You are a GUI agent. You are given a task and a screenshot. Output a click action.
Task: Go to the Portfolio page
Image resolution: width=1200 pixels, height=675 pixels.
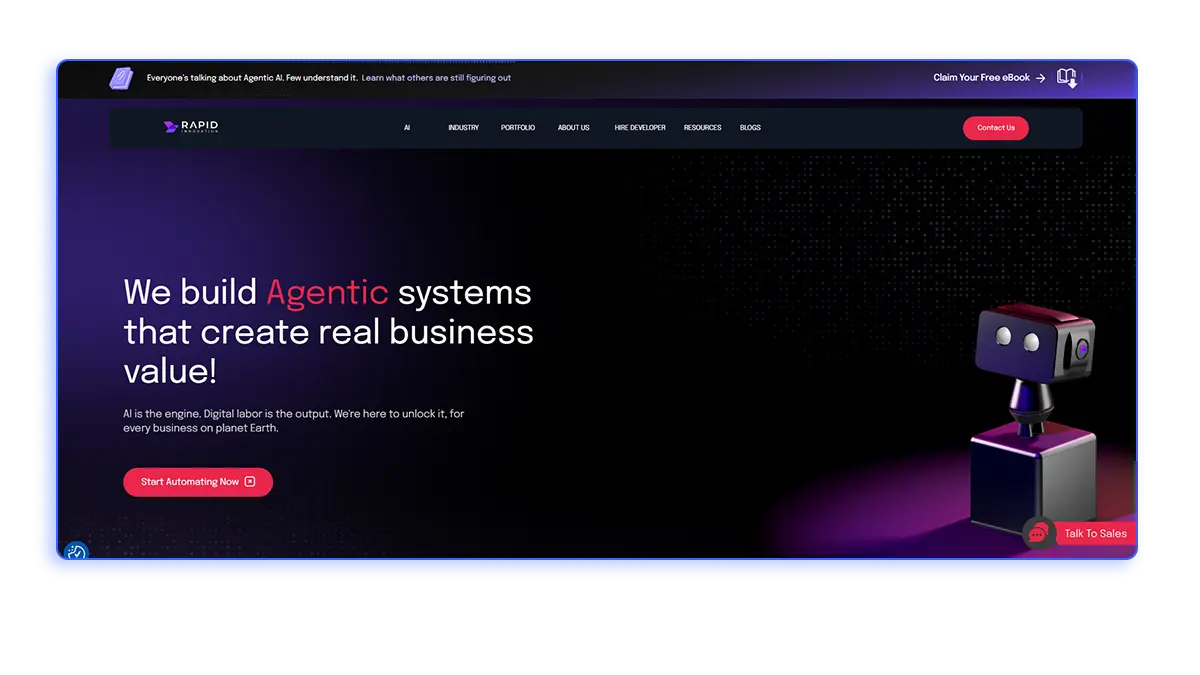coord(518,128)
